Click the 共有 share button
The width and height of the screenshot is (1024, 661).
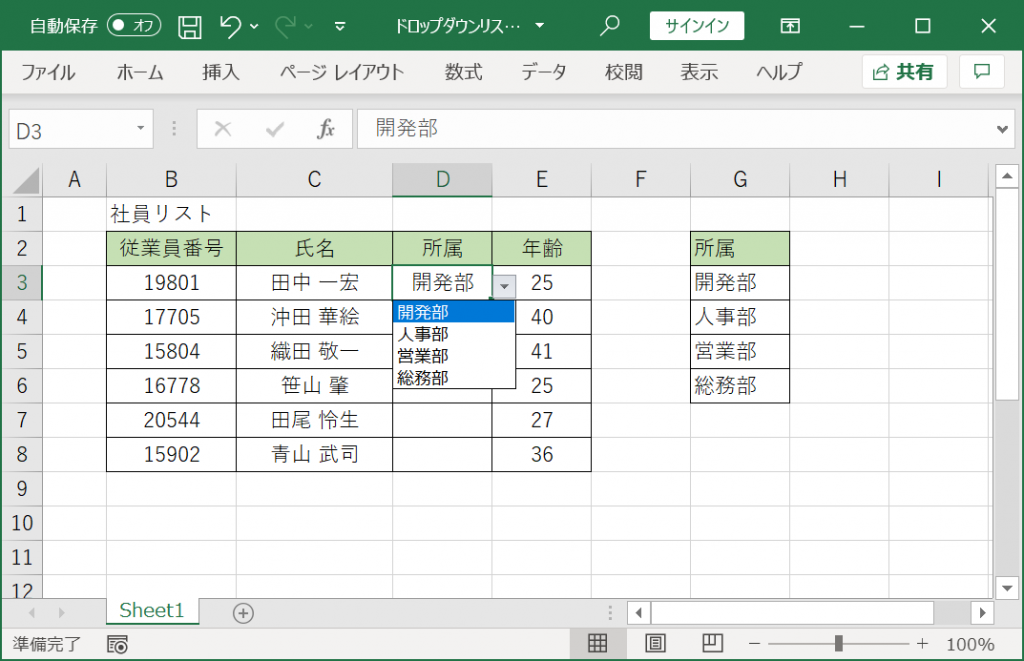tap(904, 71)
